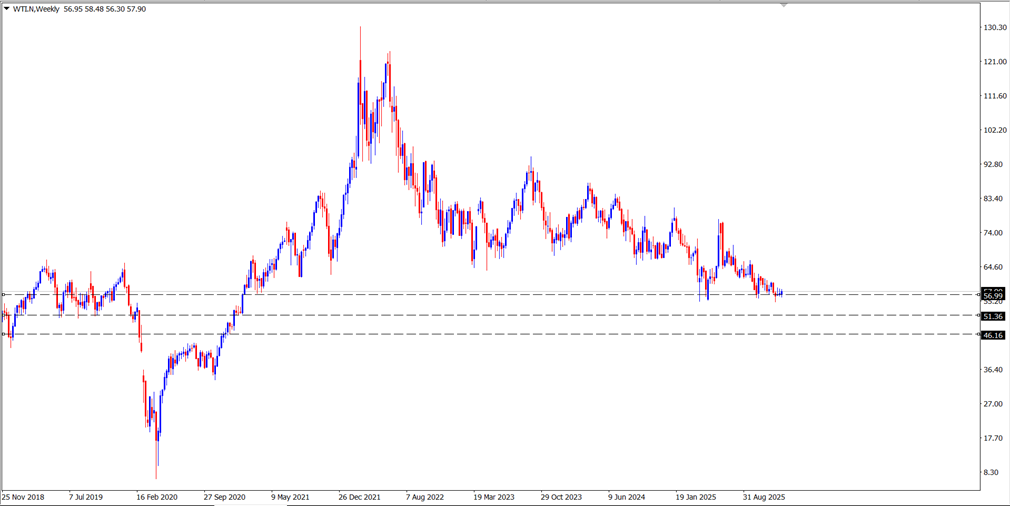Open the dropdown arrow beside WTI.N,Weekly
The height and width of the screenshot is (506, 1010).
[x=6, y=9]
